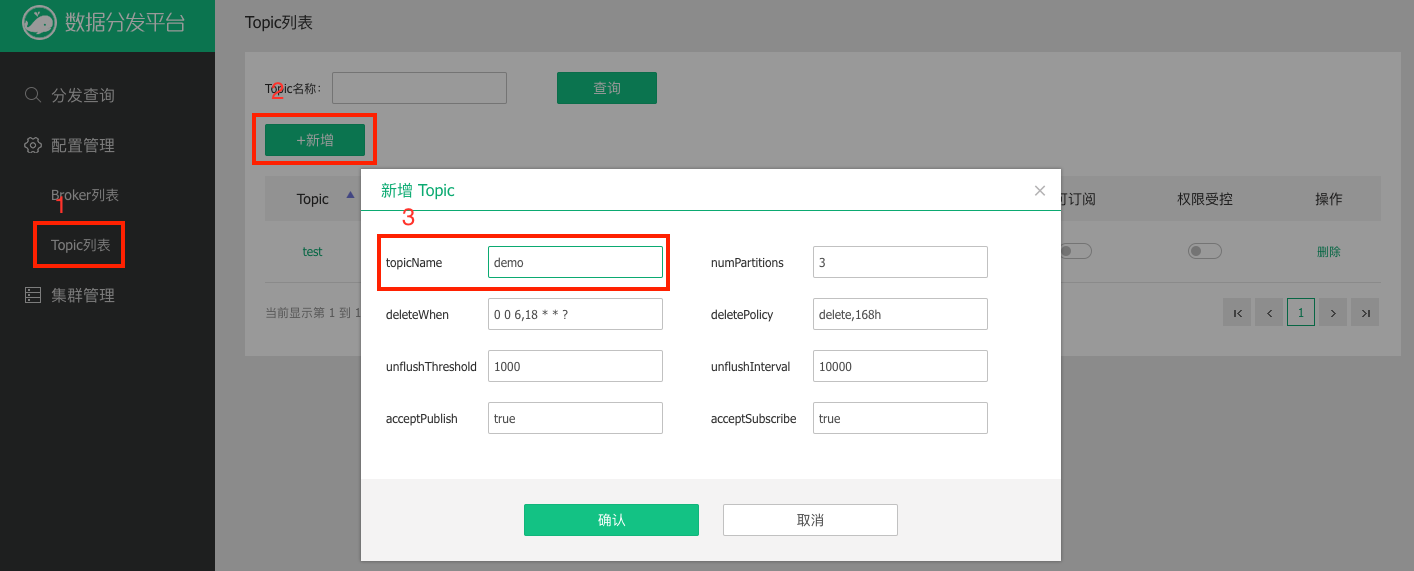The height and width of the screenshot is (571, 1414).
Task: Click the deletePolicy input field
Action: (900, 314)
